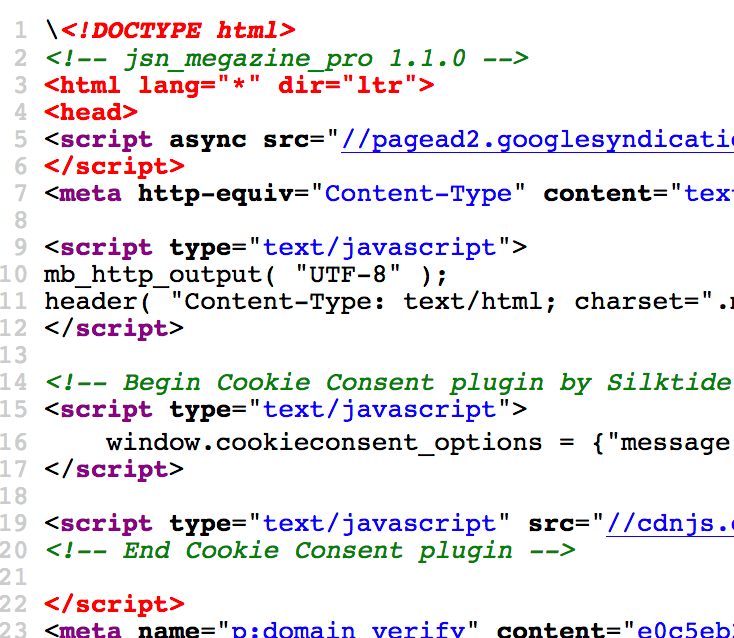The width and height of the screenshot is (734, 638).
Task: Click red closing script tag on line 22
Action: pos(115,605)
